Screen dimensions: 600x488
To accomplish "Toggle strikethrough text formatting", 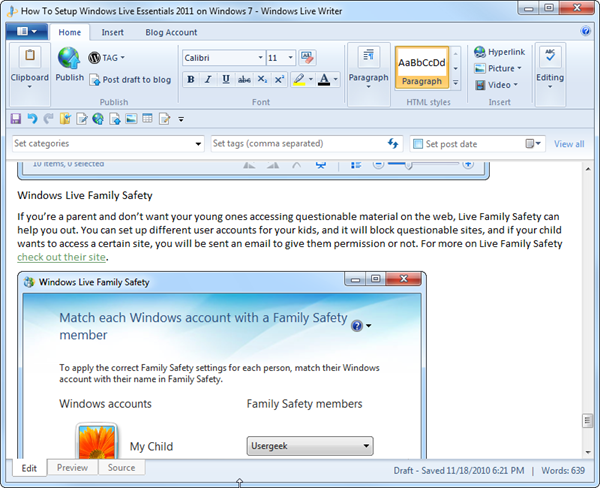I will (x=243, y=79).
